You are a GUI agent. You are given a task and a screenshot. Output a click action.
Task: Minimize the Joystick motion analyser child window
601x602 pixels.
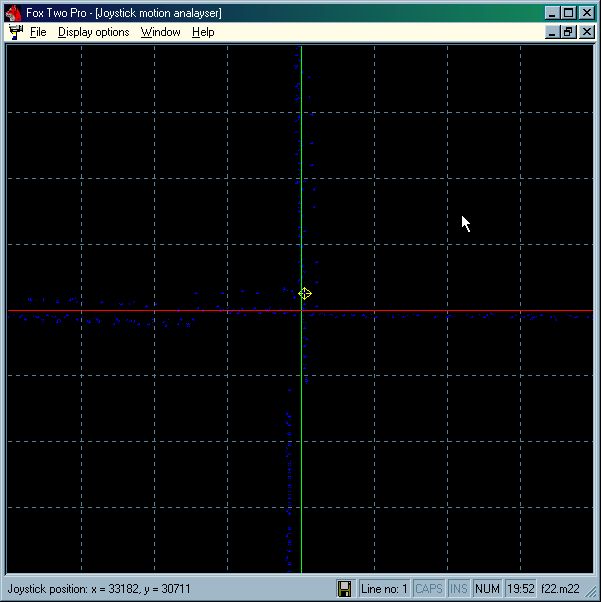[x=552, y=32]
